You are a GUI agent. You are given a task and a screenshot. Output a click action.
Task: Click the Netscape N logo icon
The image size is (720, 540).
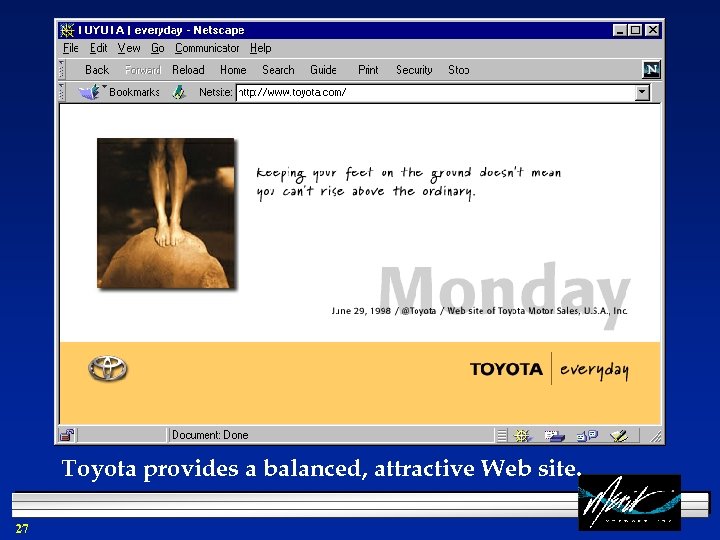point(651,70)
